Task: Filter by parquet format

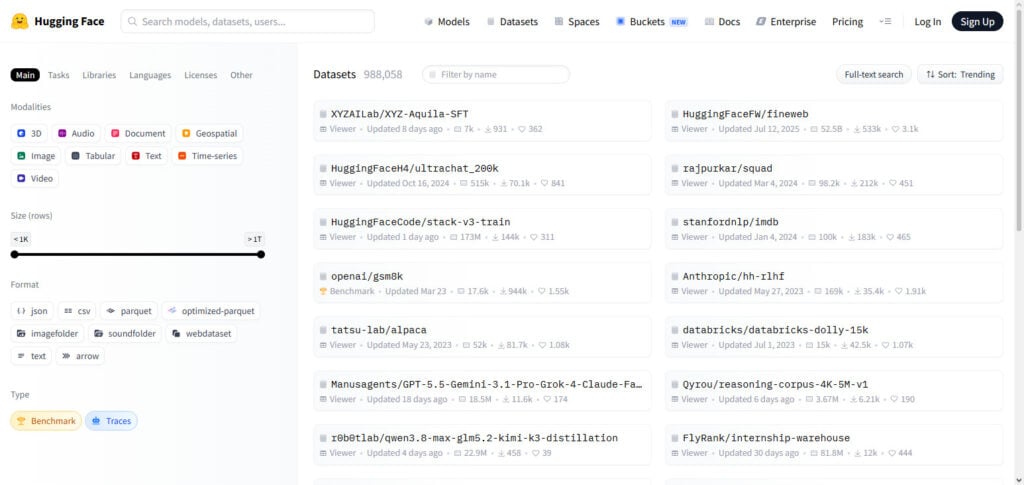Action: pos(129,311)
